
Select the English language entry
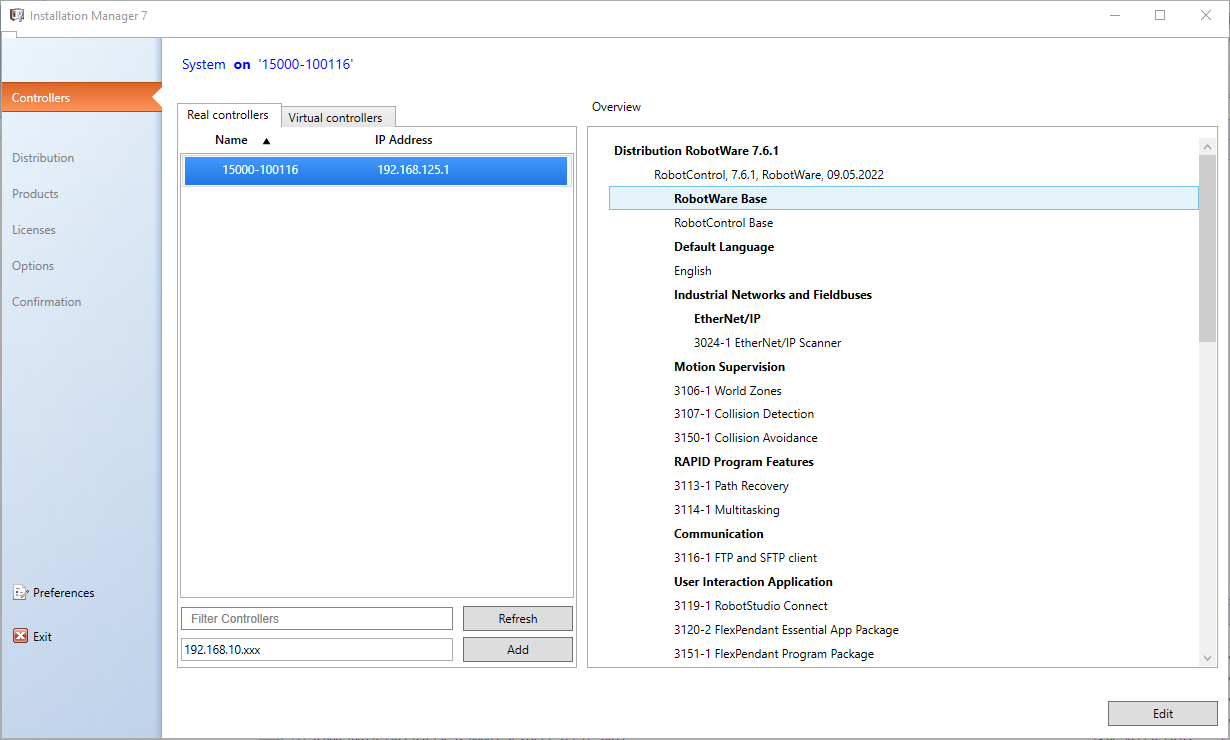[x=693, y=271]
